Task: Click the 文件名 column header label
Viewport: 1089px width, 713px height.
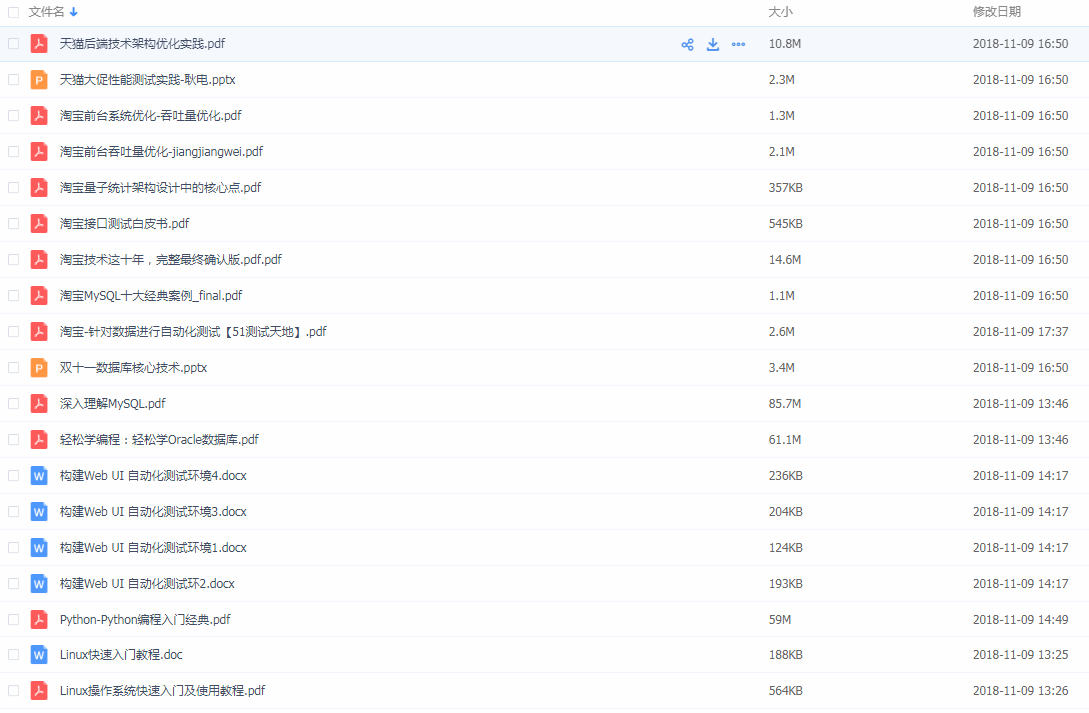Action: click(46, 12)
